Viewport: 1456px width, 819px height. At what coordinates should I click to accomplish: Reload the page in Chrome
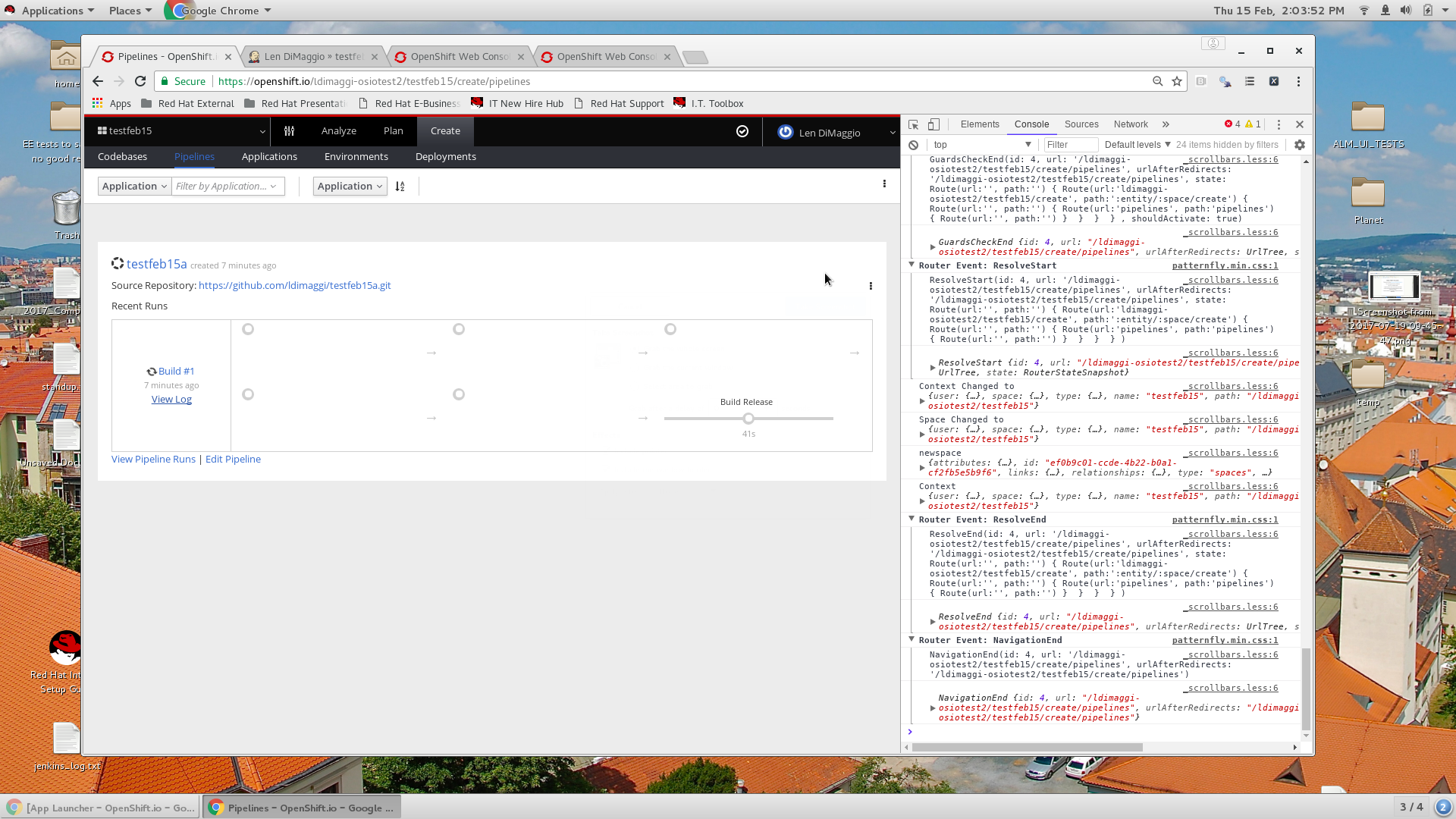coord(140,81)
